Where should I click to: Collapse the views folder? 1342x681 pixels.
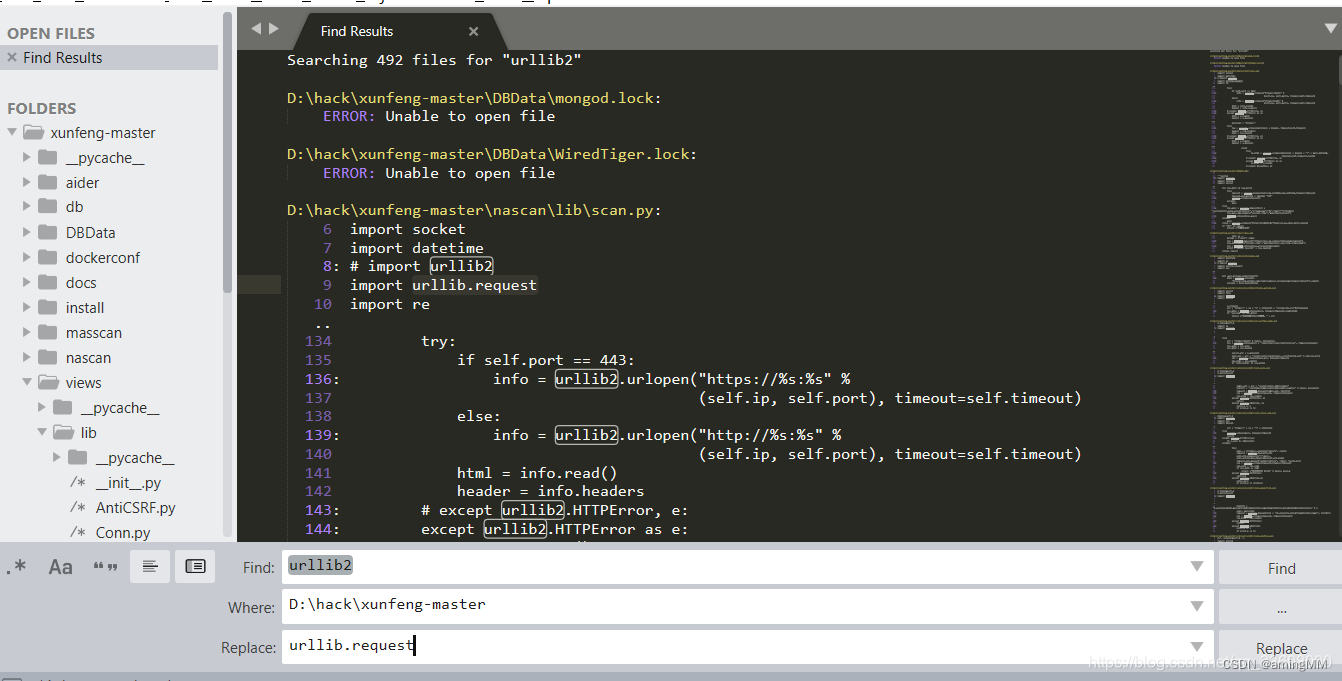coord(27,383)
